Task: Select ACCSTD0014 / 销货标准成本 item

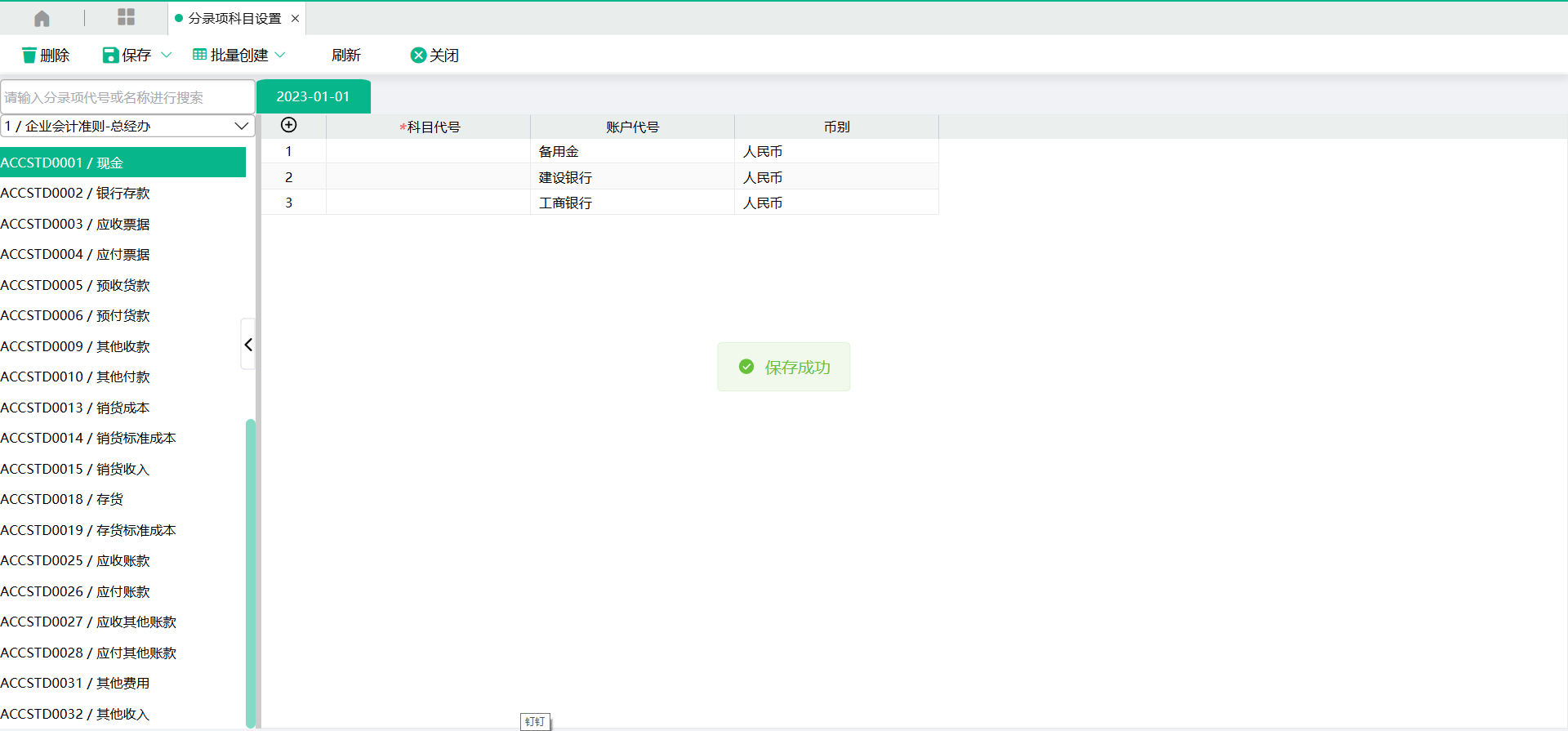Action: point(122,438)
